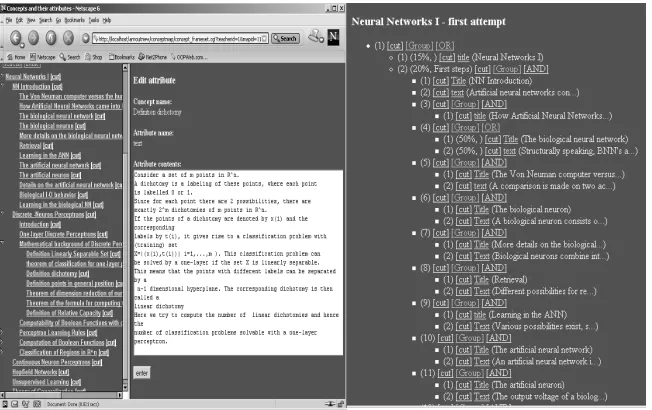Image resolution: width=652 pixels, height=410 pixels.
Task: Click the tree pane's horizontal scrollbar right arrow
Action: [120, 395]
